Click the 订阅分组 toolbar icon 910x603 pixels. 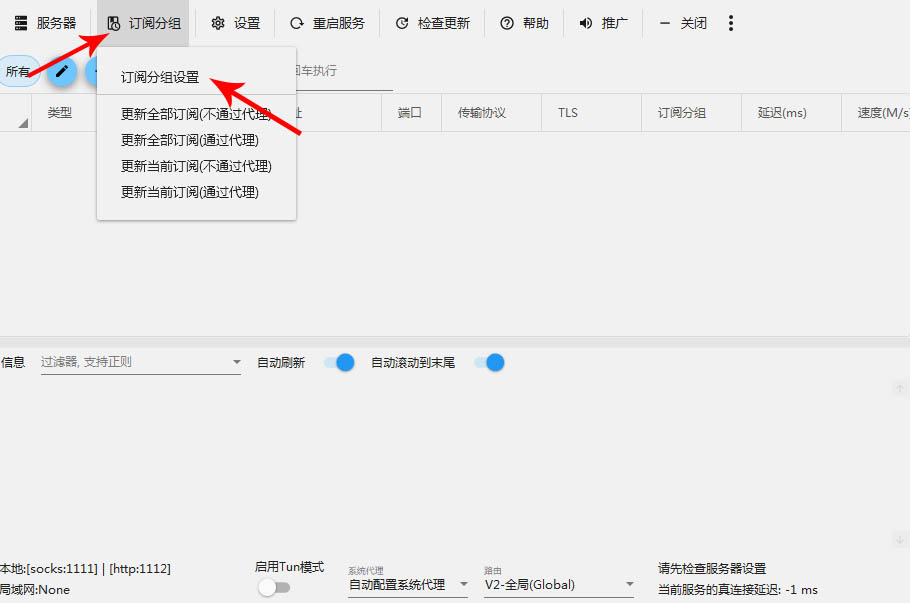[x=114, y=23]
